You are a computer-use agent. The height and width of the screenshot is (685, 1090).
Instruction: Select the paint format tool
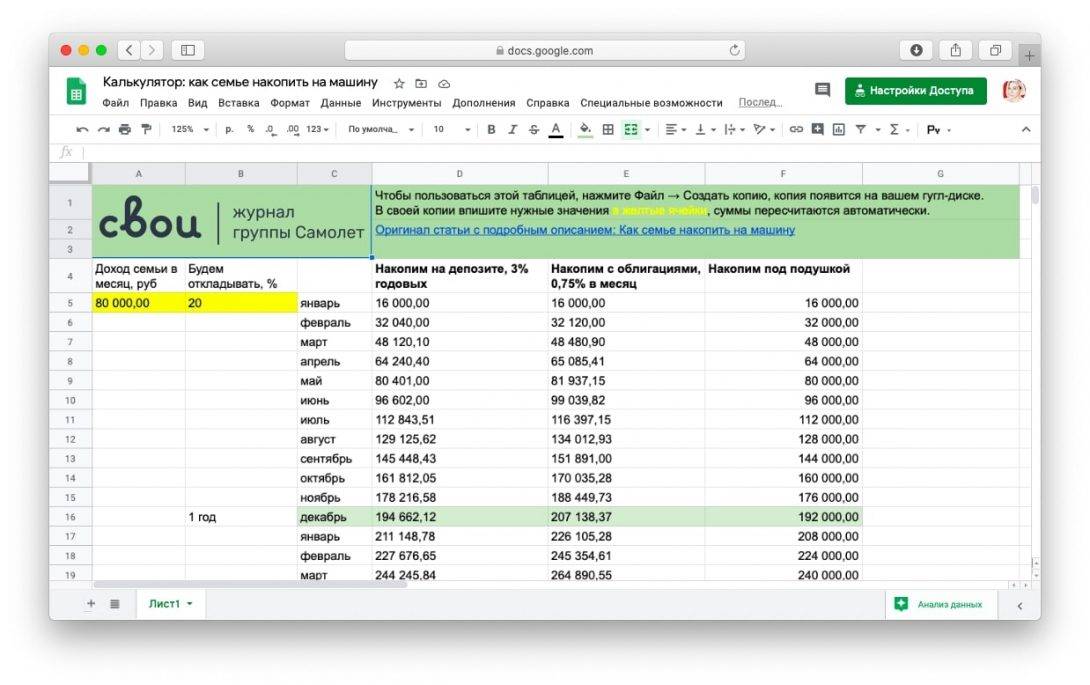[146, 129]
